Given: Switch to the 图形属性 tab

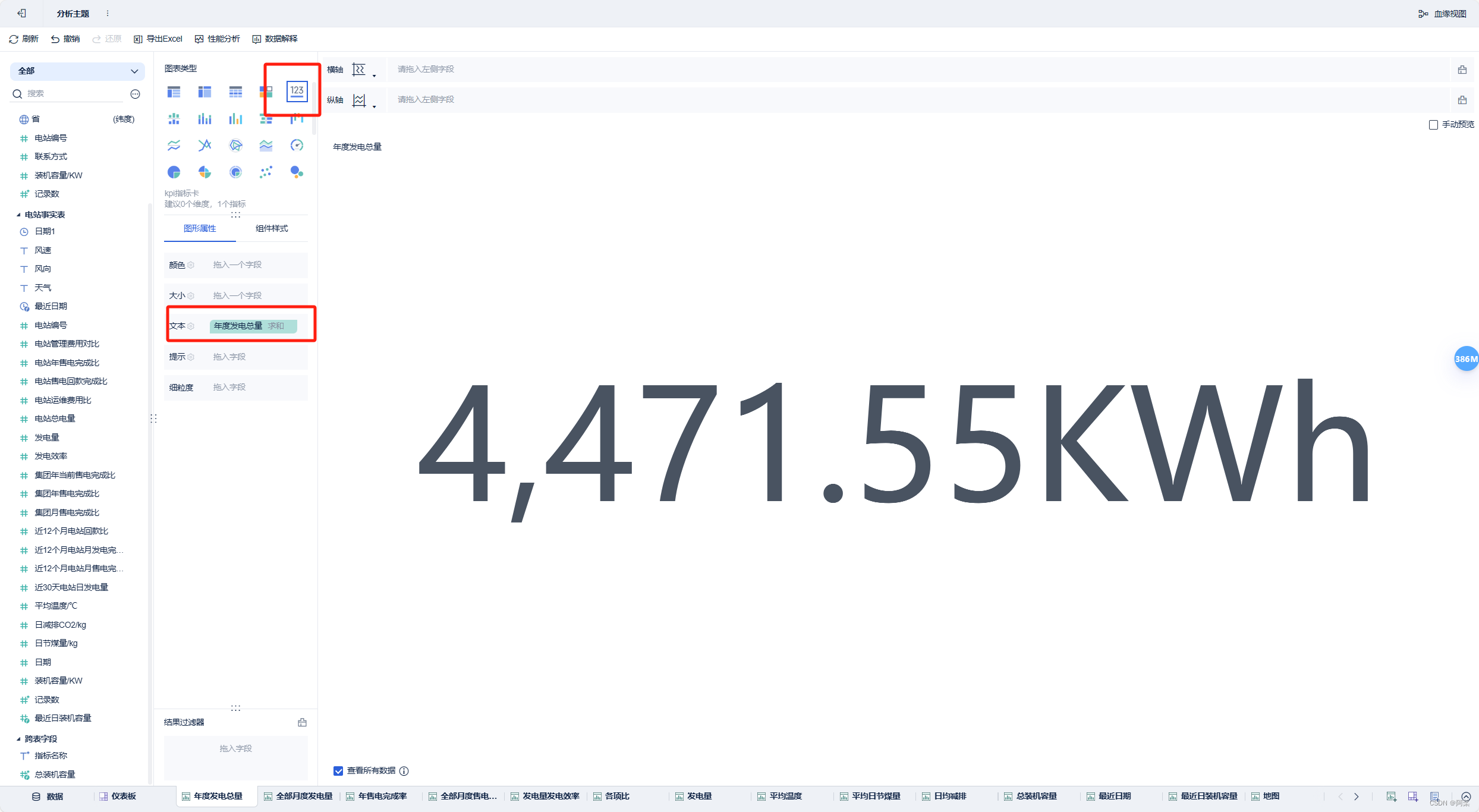Looking at the screenshot, I should (x=200, y=228).
